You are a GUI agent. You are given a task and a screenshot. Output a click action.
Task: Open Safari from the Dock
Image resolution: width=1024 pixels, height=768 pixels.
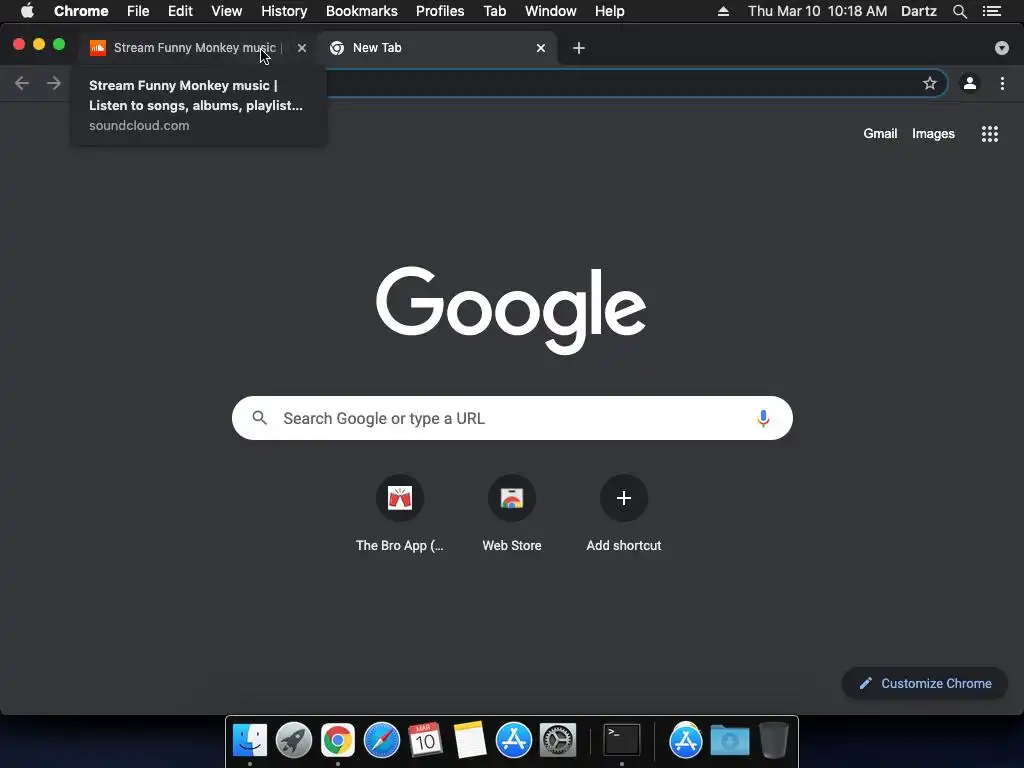[381, 740]
